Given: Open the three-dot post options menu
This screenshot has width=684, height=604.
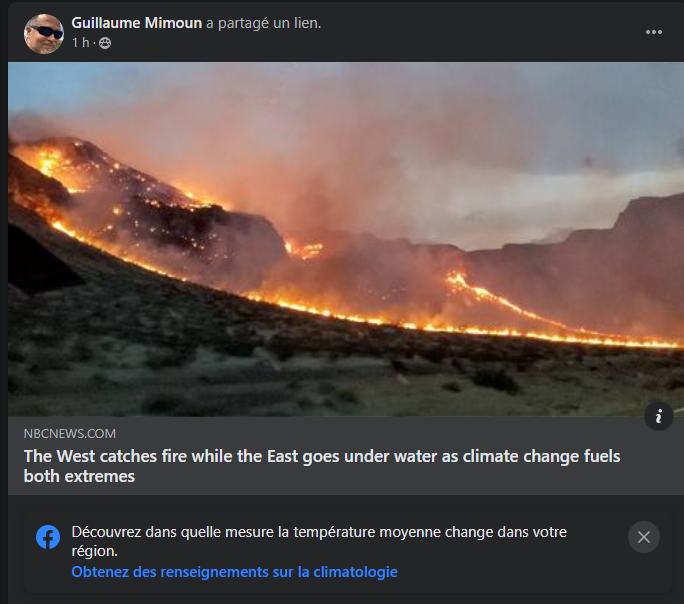Looking at the screenshot, I should (653, 32).
